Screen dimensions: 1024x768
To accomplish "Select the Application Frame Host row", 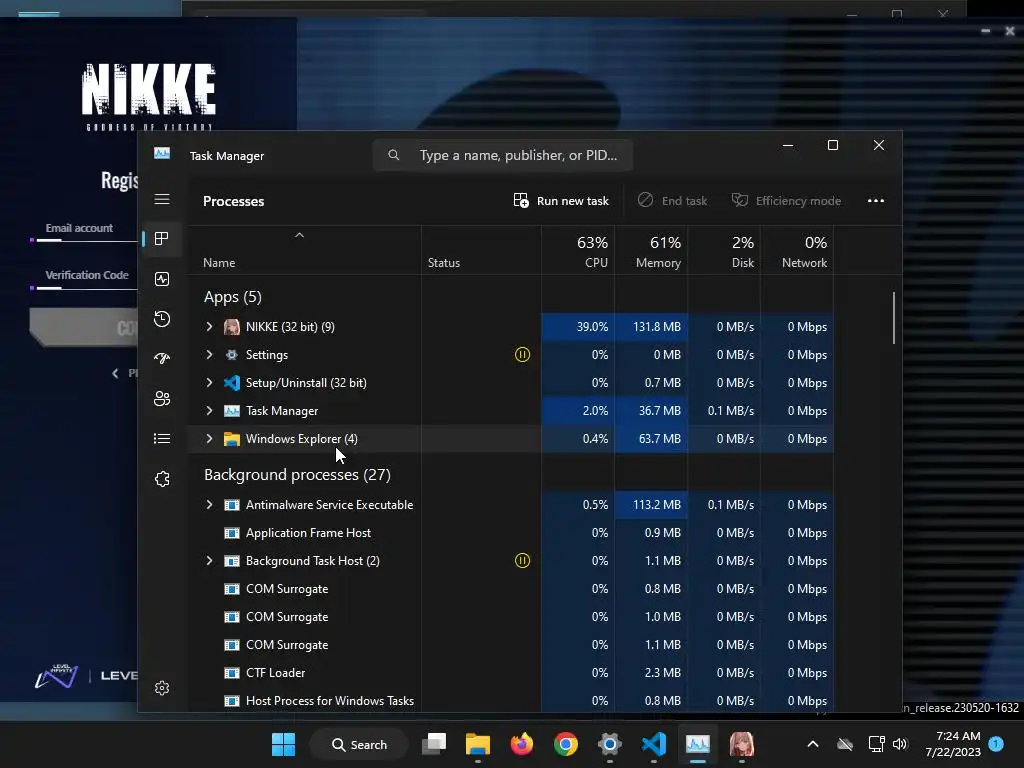I will (511, 533).
